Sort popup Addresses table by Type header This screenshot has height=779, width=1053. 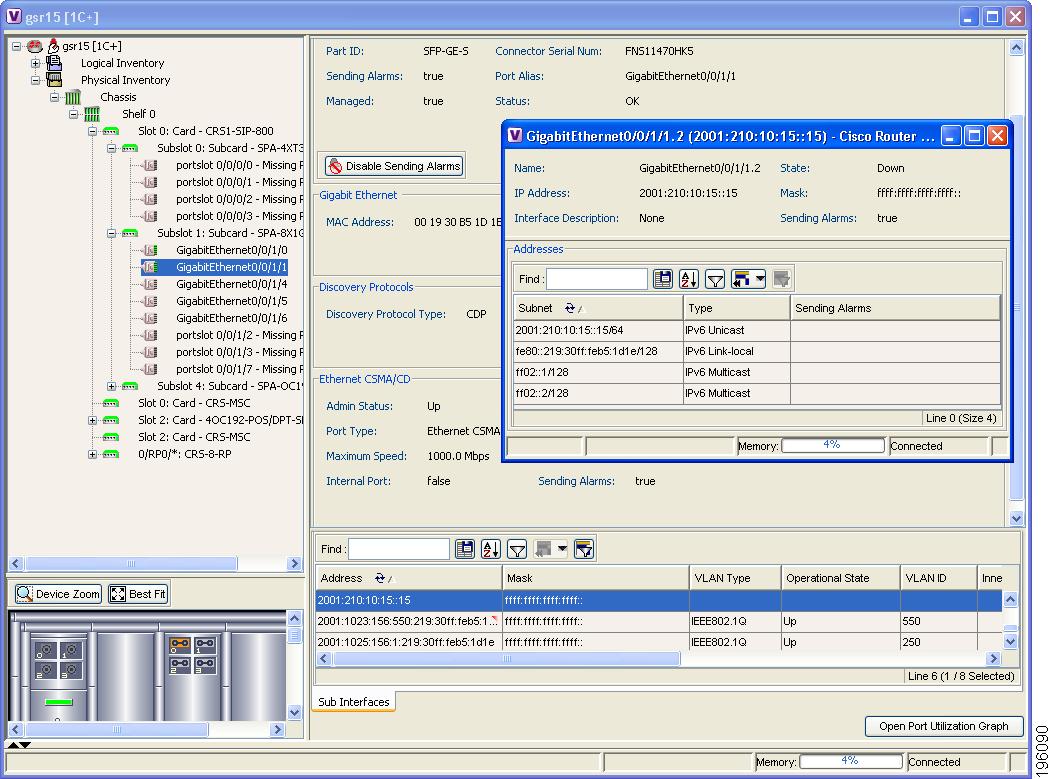pos(737,308)
